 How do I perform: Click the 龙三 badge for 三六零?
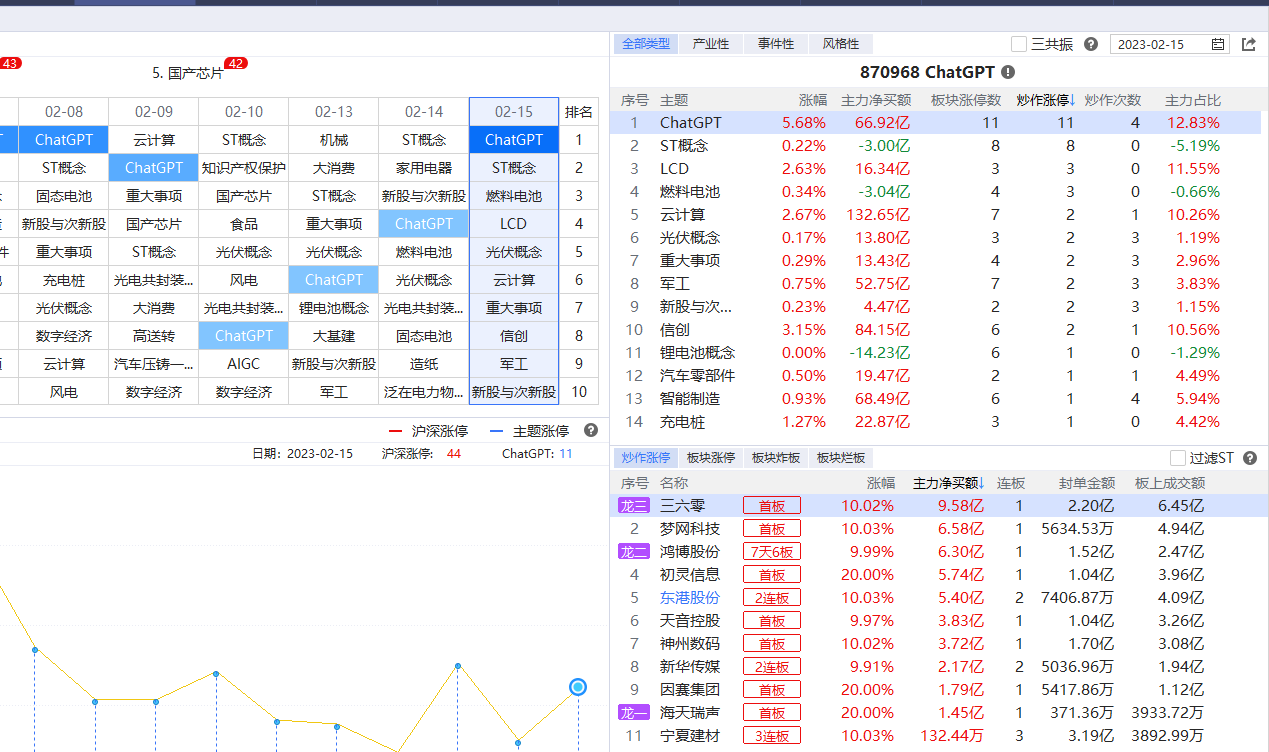click(634, 506)
